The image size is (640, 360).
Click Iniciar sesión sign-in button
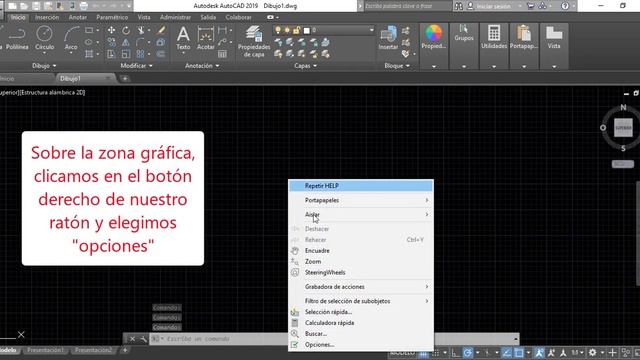[x=494, y=6]
